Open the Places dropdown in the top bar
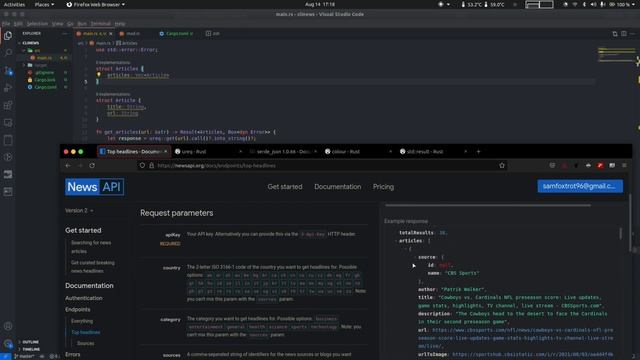Image resolution: width=640 pixels, height=360 pixels. click(x=44, y=4)
